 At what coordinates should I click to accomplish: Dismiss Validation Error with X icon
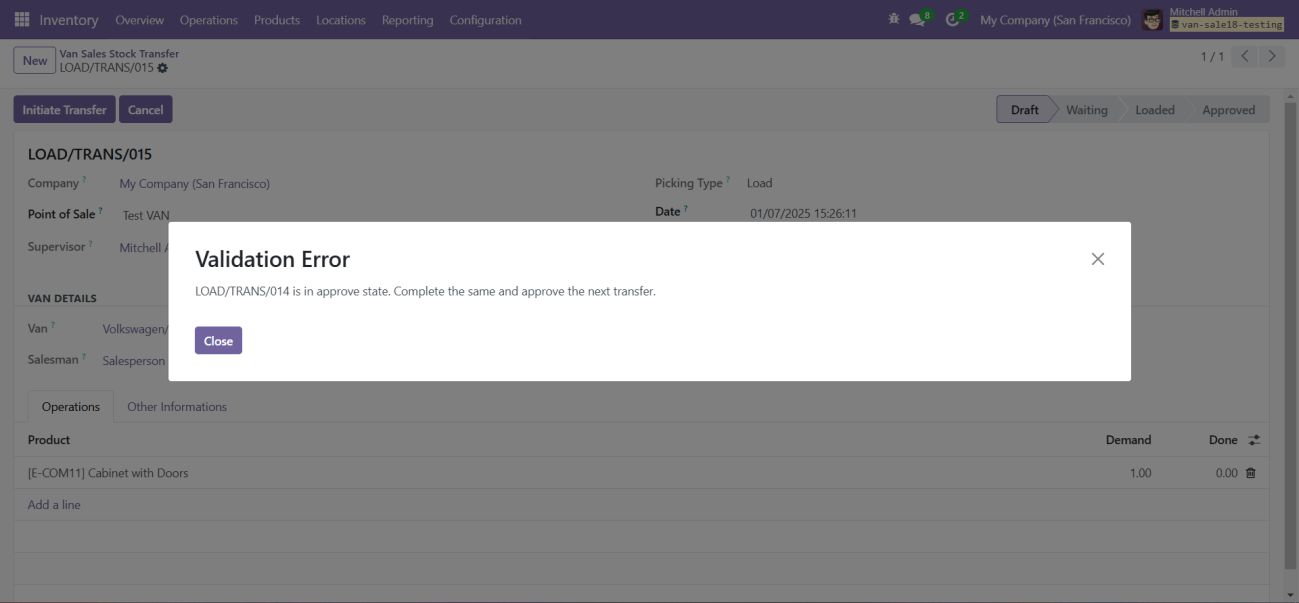click(1097, 259)
